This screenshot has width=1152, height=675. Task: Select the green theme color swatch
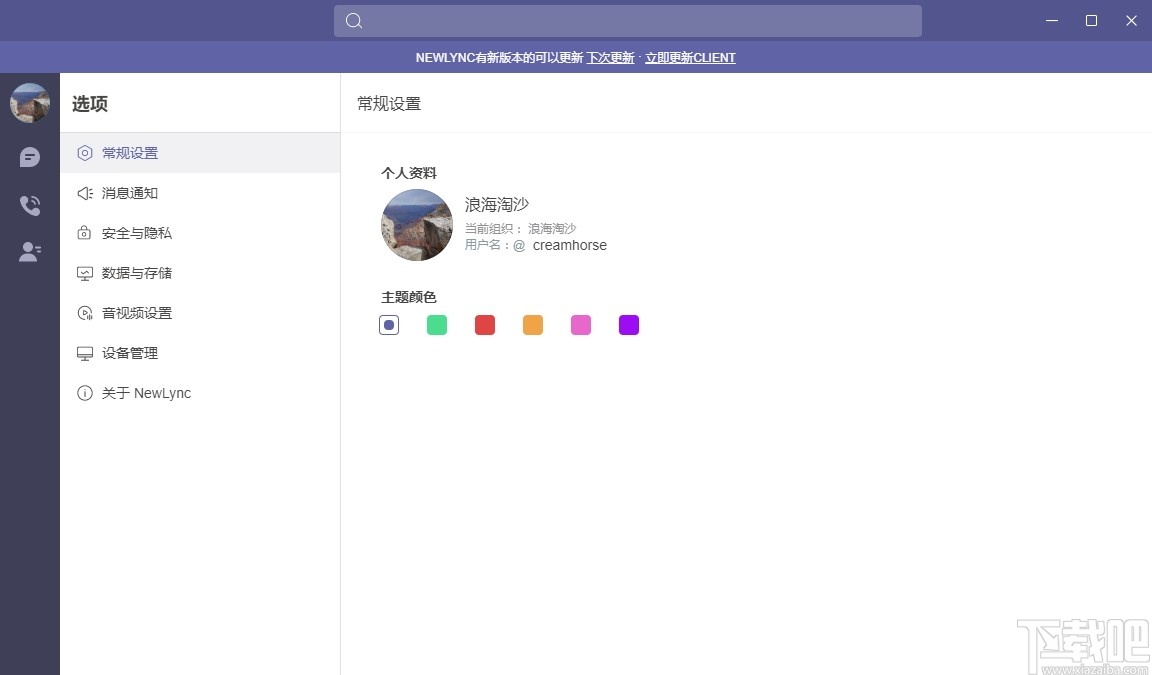(x=436, y=324)
